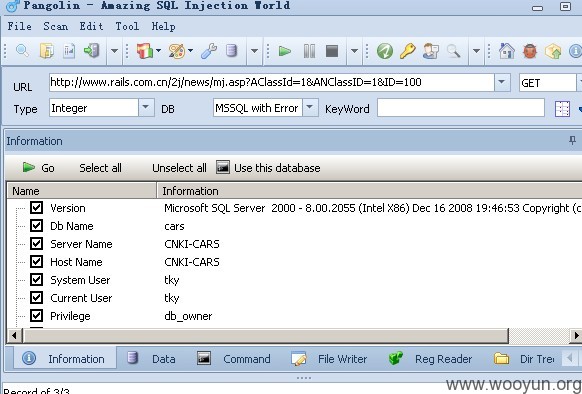Open the Edit menu
Screen dimensions: 582x394
point(91,26)
